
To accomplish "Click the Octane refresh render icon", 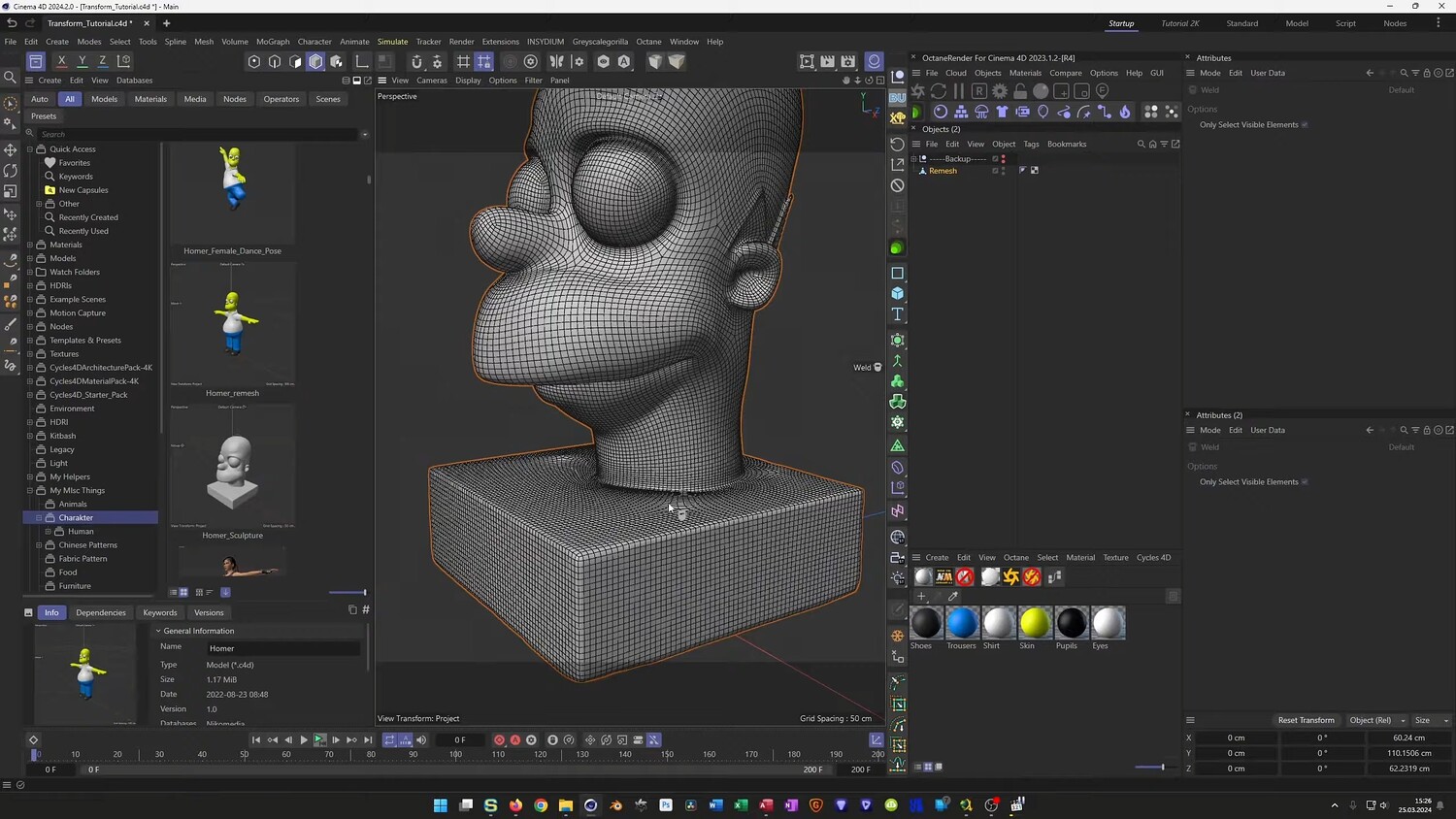I will 938,90.
